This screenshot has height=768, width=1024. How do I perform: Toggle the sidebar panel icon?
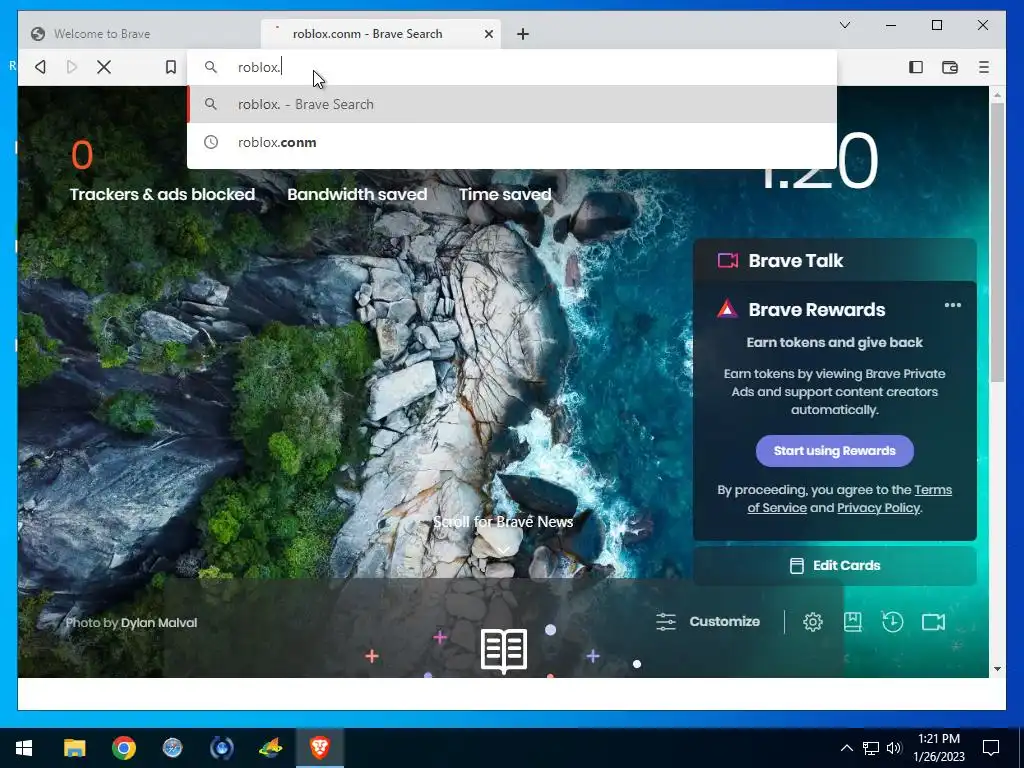click(916, 67)
